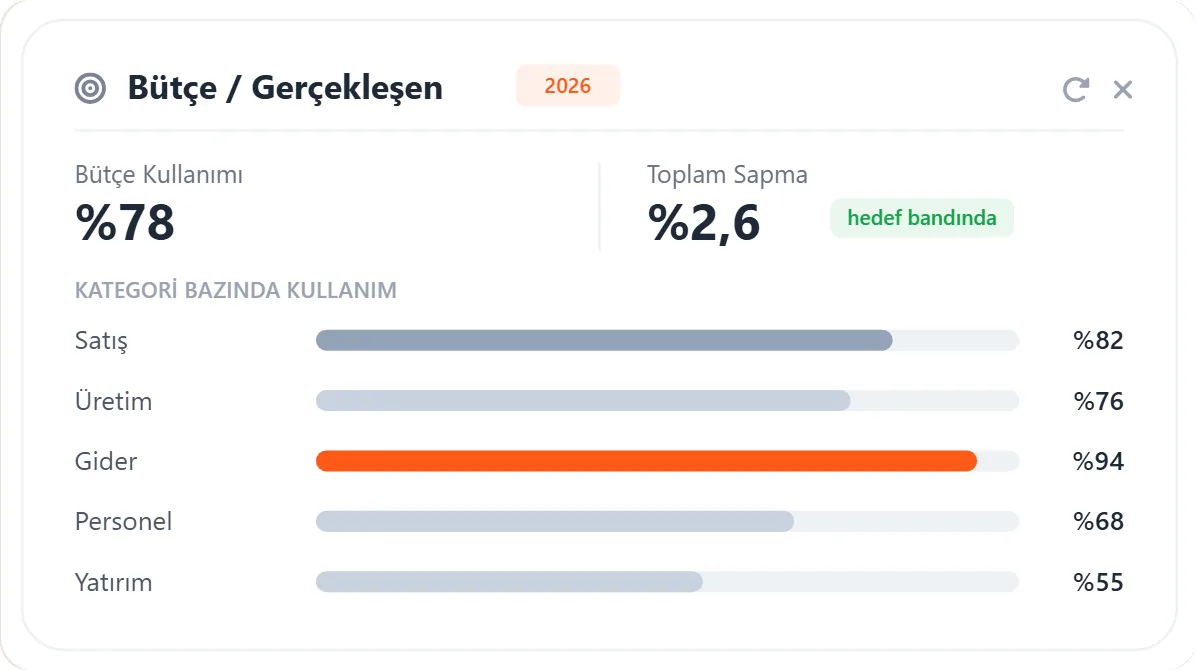Screen dimensions: 1196x670
Task: Select the Personel category label
Action: tap(124, 521)
